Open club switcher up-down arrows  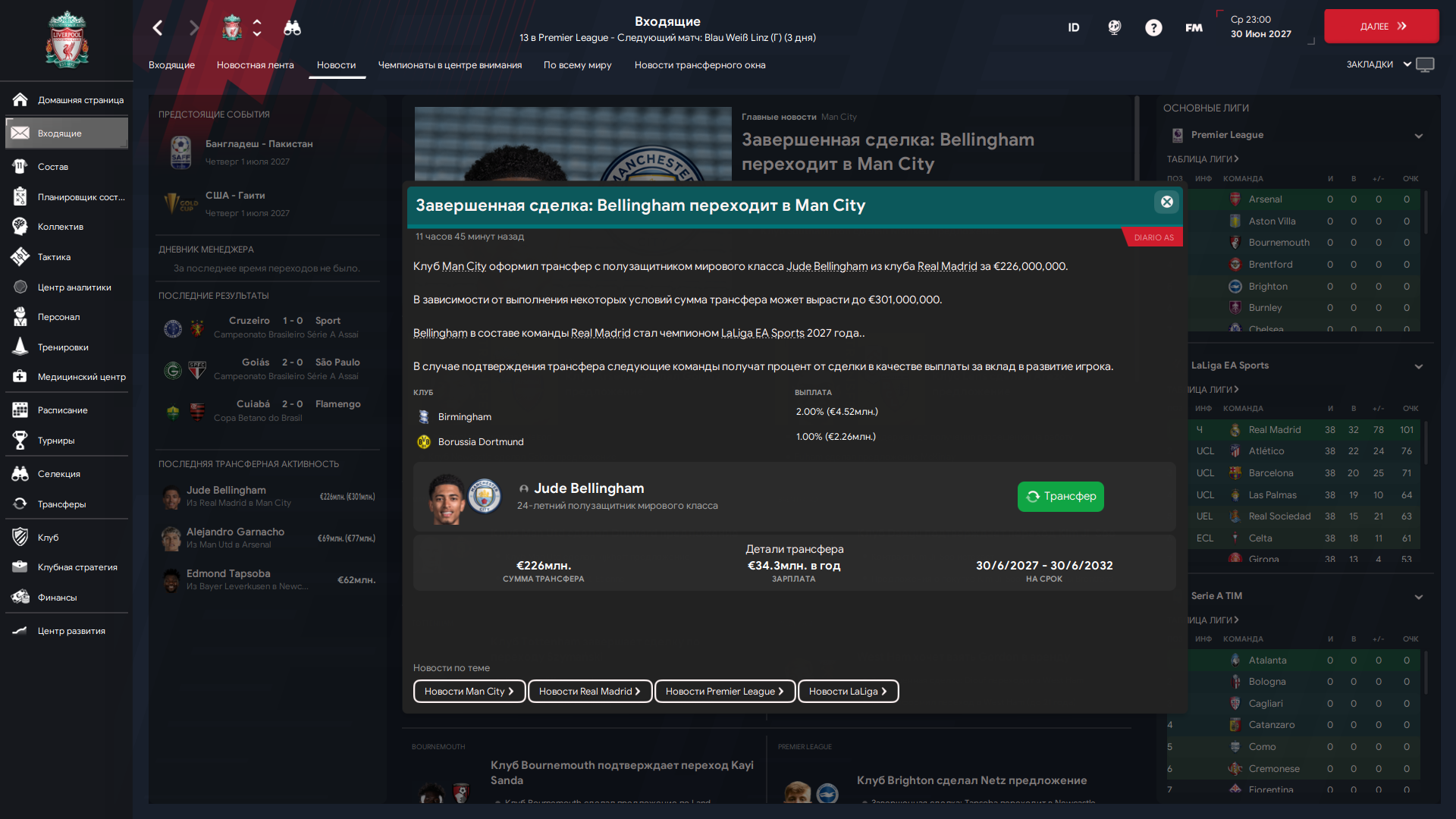257,28
